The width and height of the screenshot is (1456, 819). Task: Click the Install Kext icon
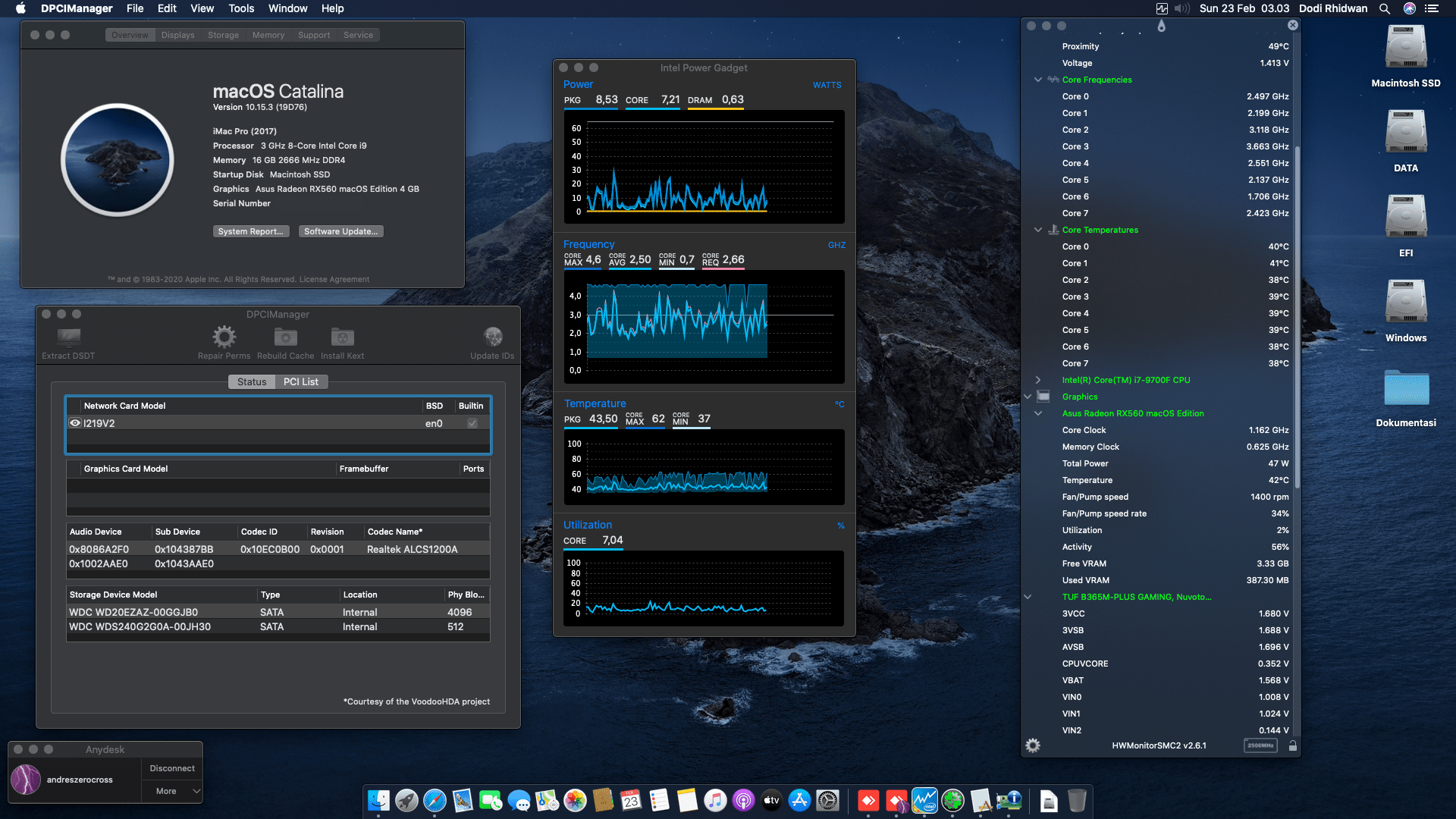point(342,336)
